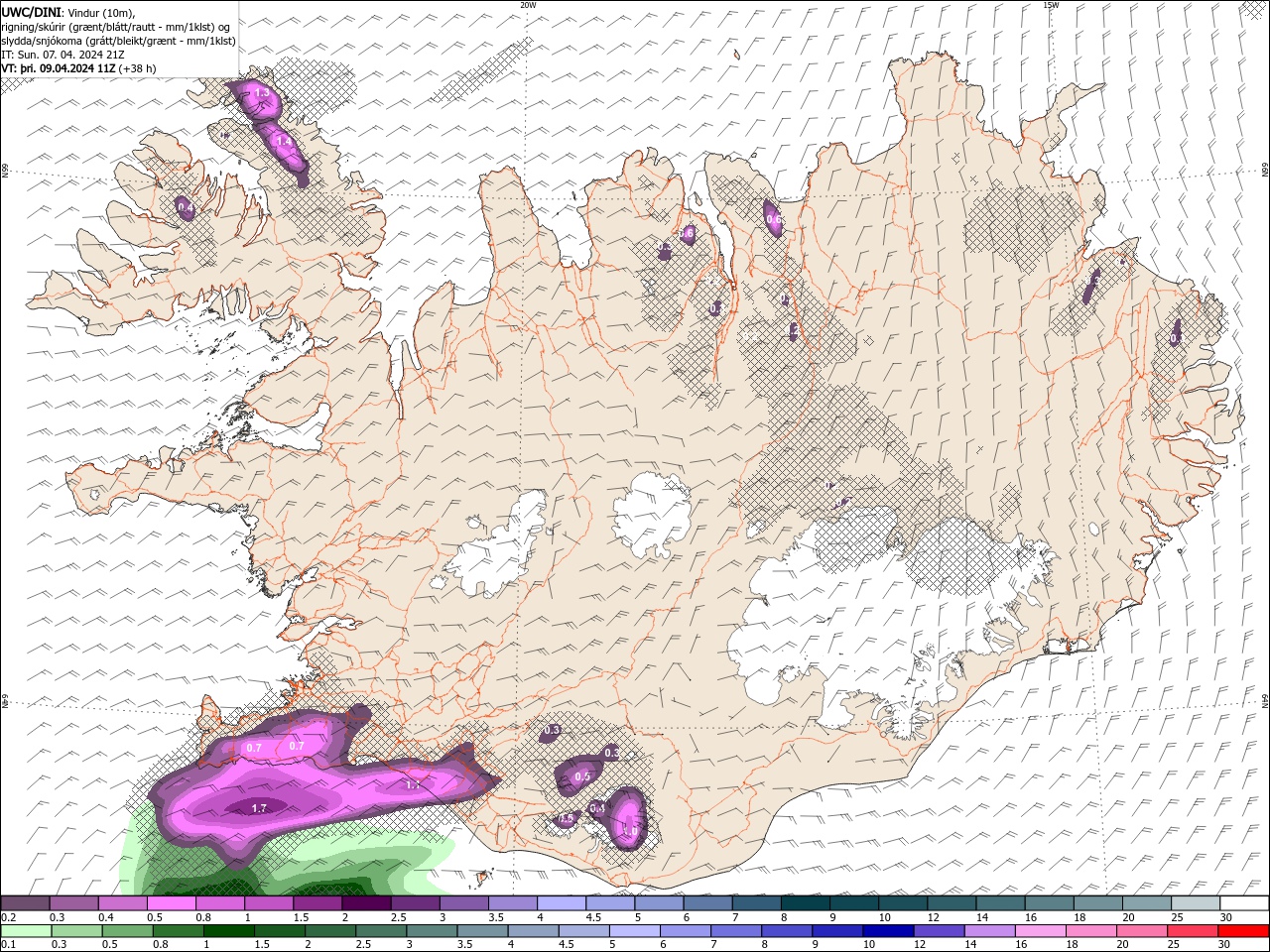The width and height of the screenshot is (1270, 952).
Task: Select the bright red swatch labeled 30 in the bottom row
Action: click(x=1242, y=931)
